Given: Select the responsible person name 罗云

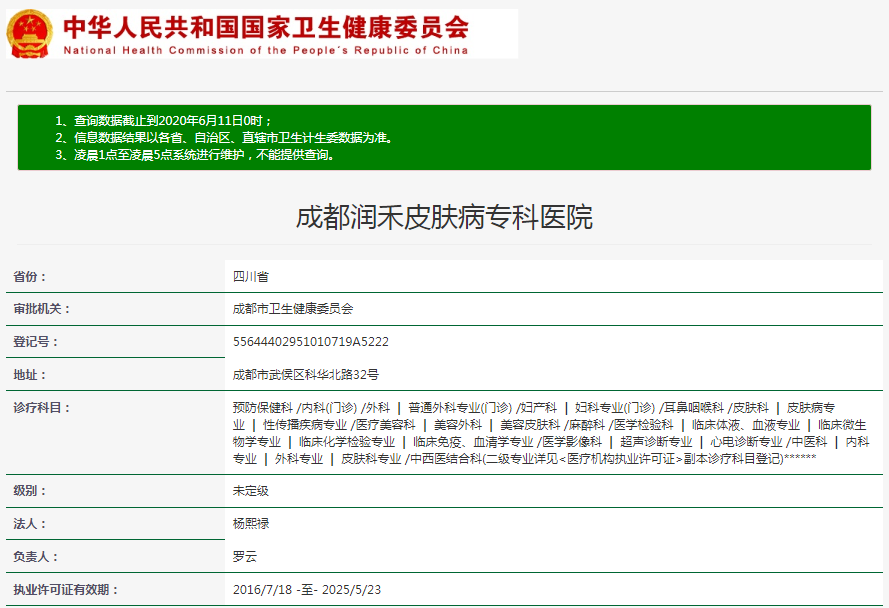Looking at the screenshot, I should (244, 557).
